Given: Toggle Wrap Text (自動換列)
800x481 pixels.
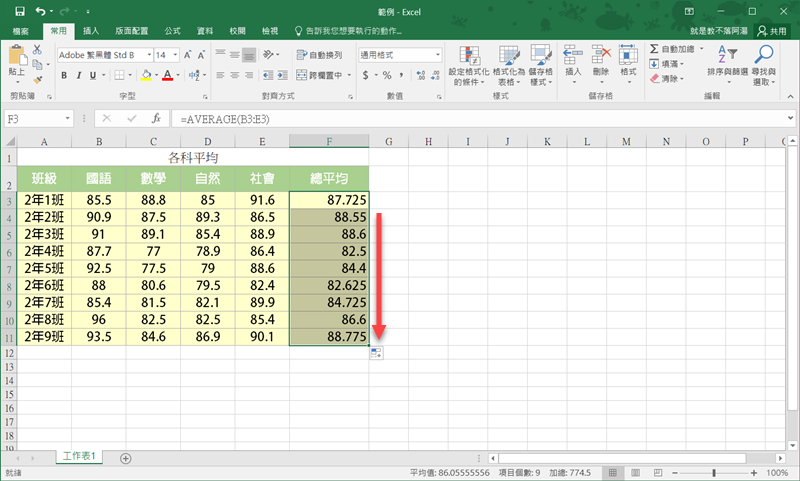Looking at the screenshot, I should click(x=319, y=55).
